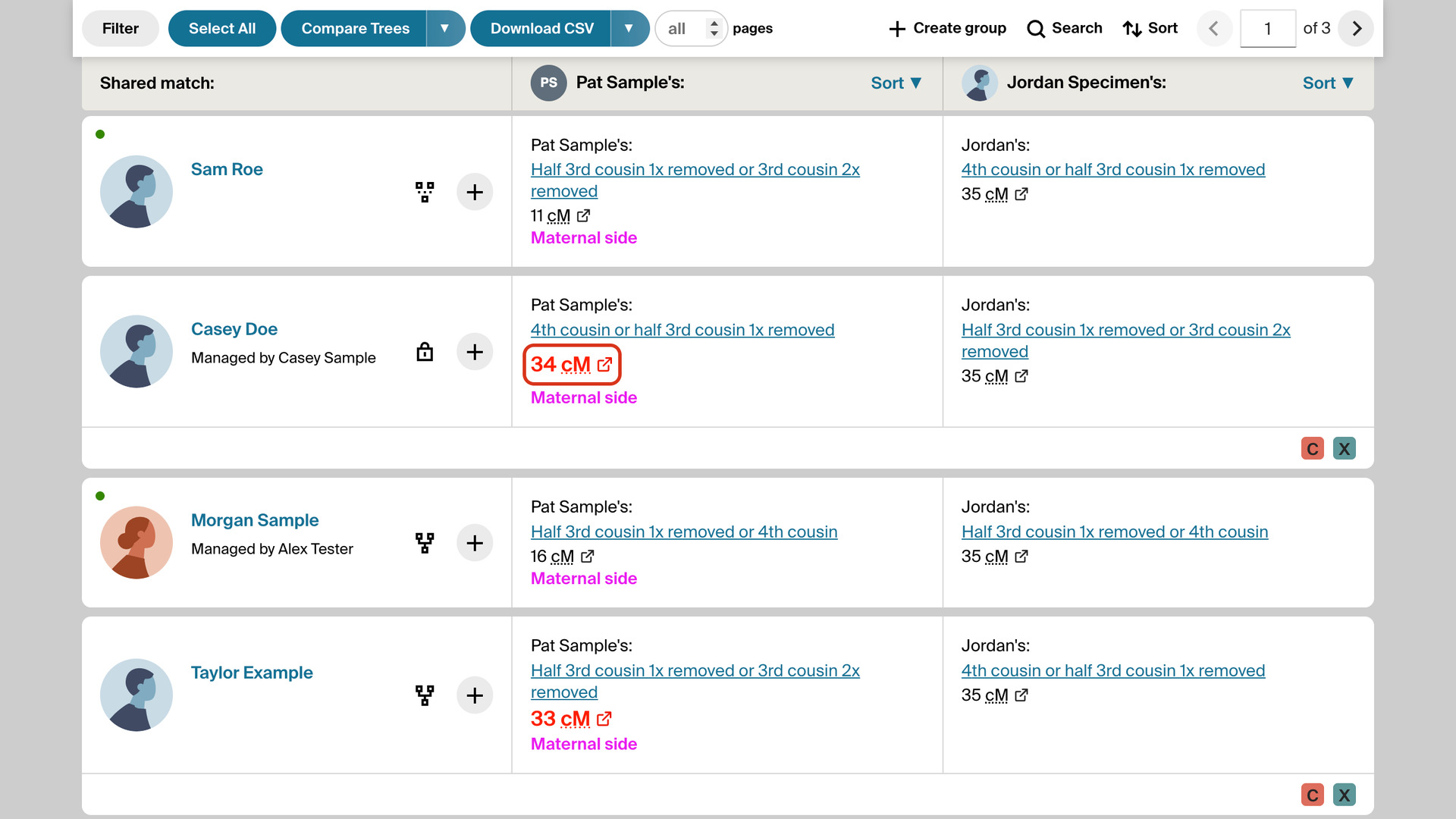The width and height of the screenshot is (1456, 819).
Task: Open Sam Roe's family tree icon
Action: coord(425,192)
